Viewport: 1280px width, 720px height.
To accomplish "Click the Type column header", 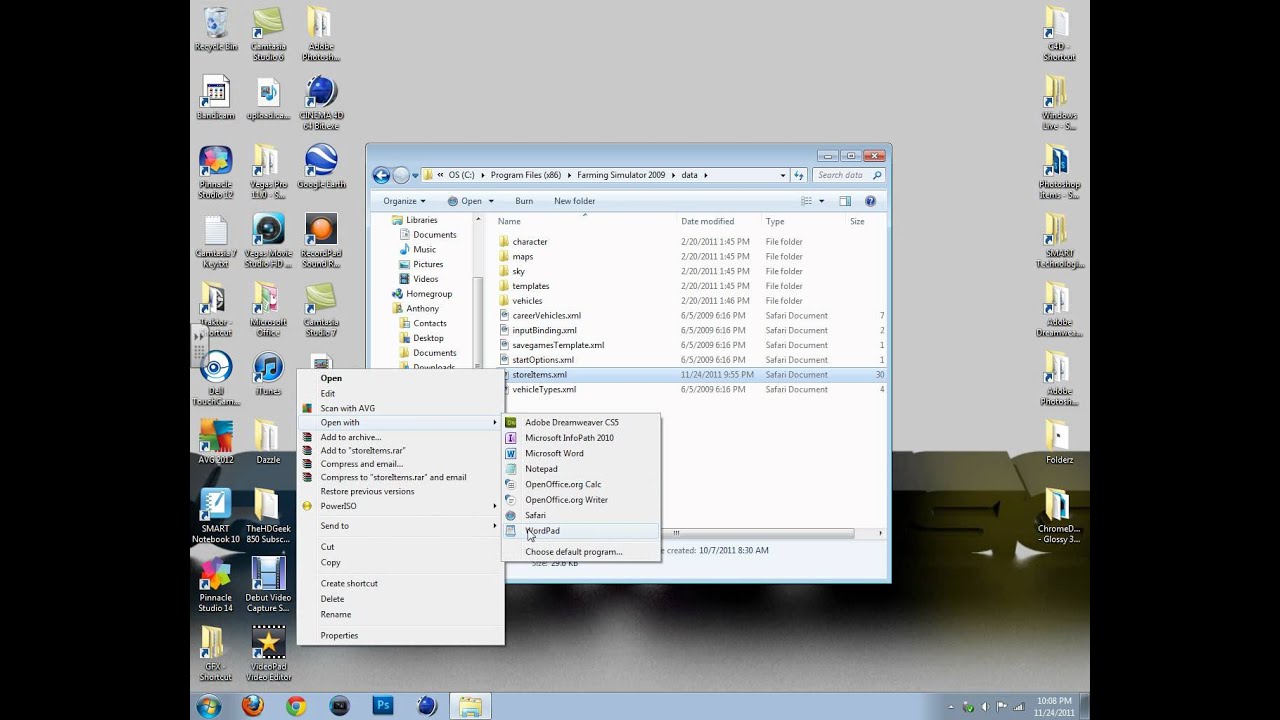I will (804, 221).
